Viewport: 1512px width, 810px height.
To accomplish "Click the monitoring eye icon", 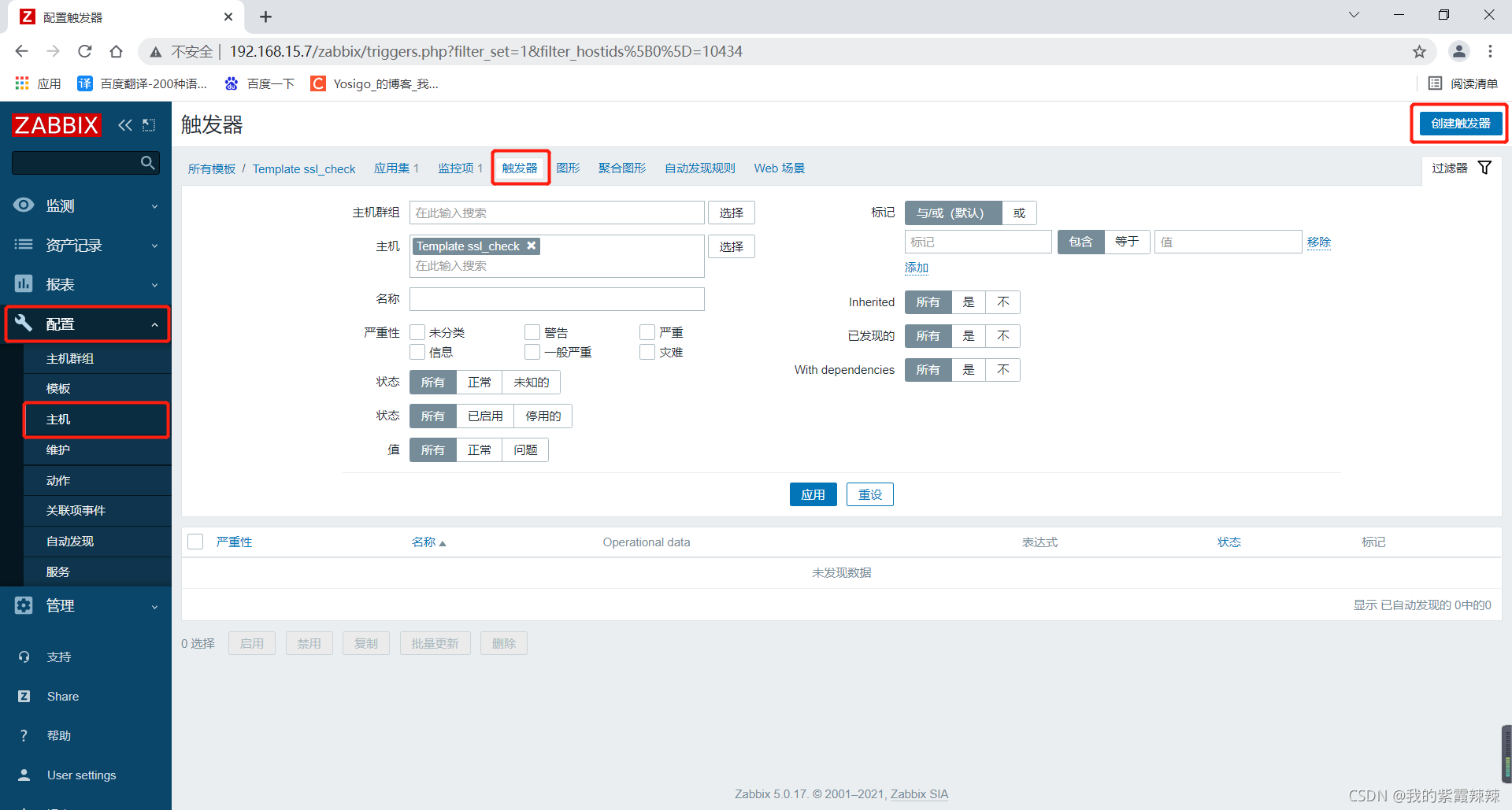I will coord(24,205).
